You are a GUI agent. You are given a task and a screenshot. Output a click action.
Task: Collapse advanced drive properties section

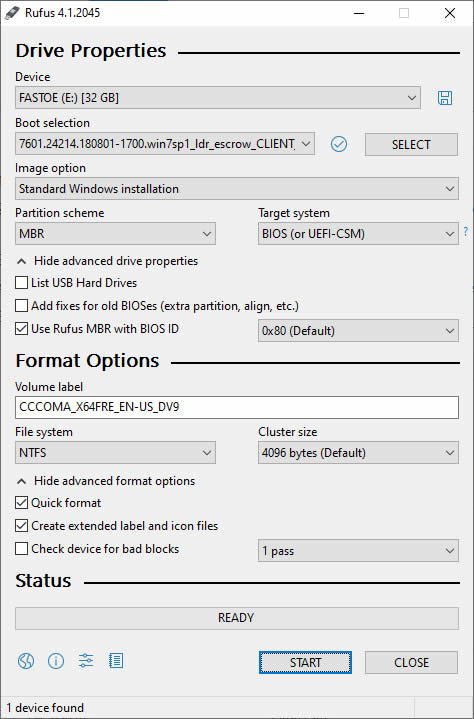[x=107, y=261]
